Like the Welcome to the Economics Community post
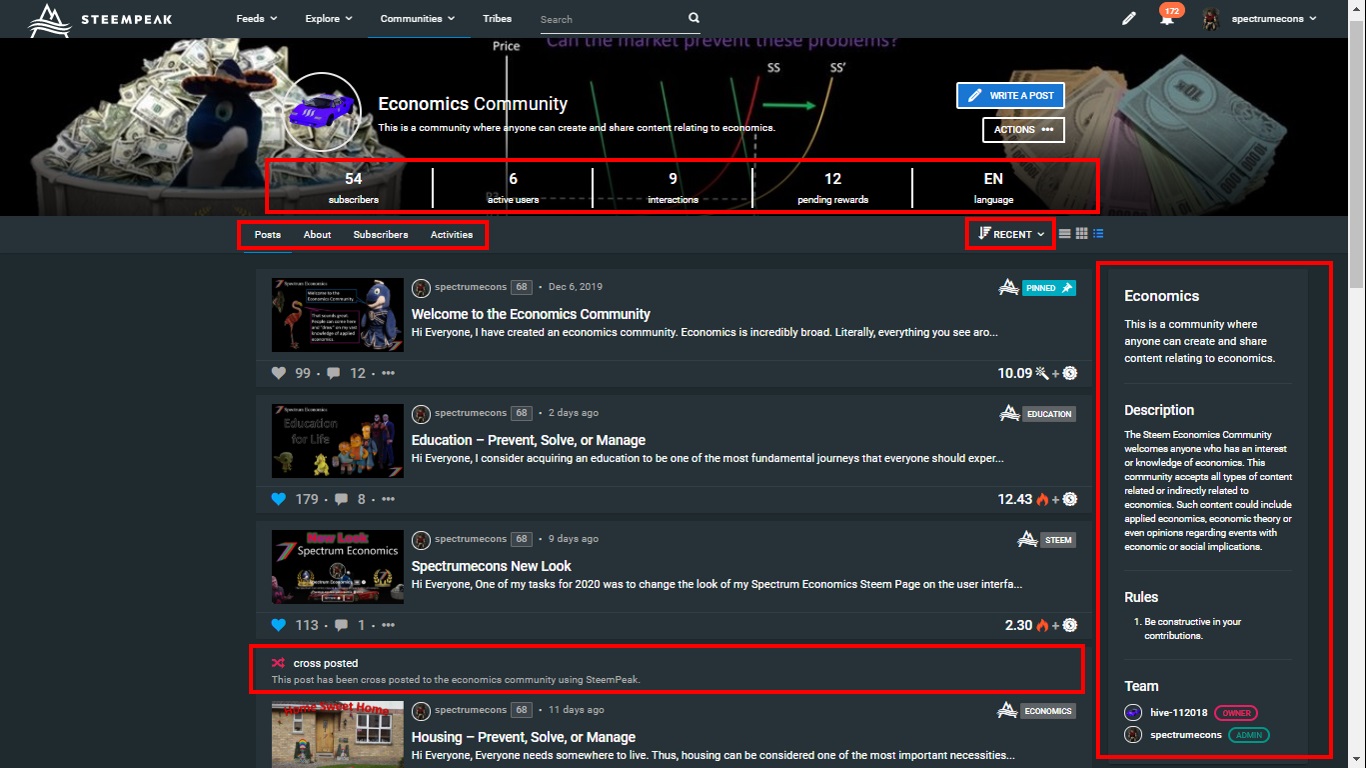 [279, 373]
